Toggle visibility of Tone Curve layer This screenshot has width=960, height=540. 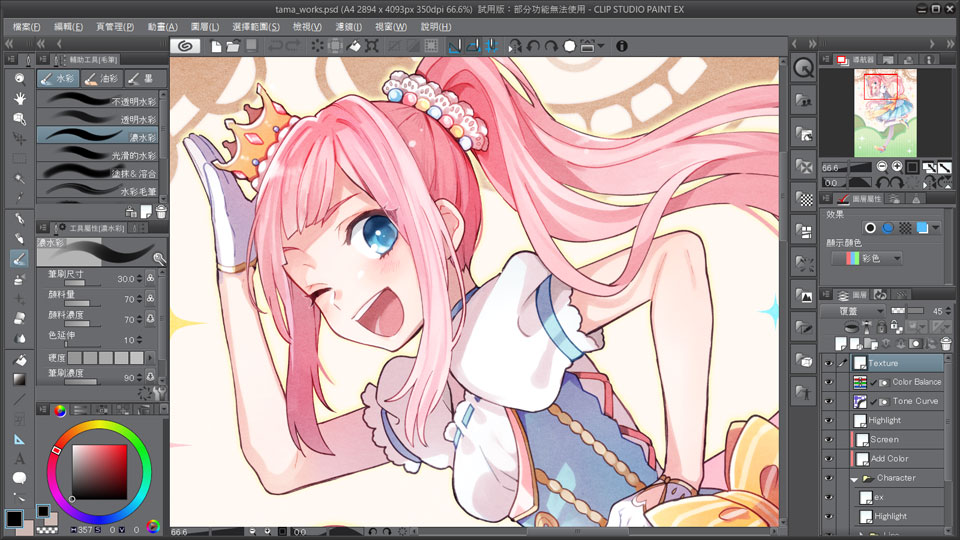(828, 401)
